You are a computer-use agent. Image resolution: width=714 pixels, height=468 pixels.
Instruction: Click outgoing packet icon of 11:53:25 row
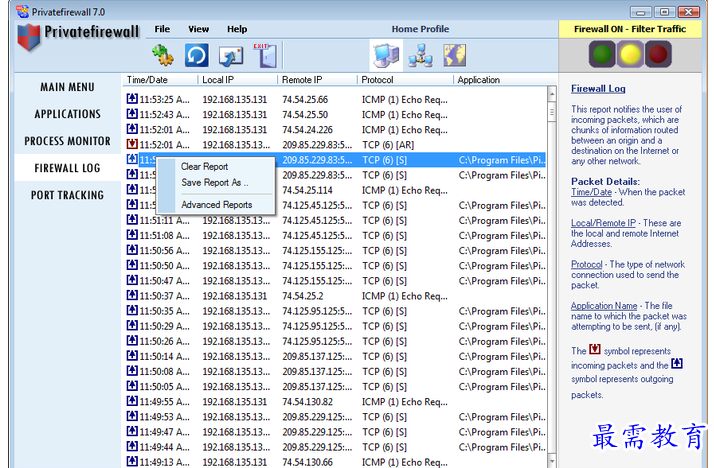click(132, 98)
